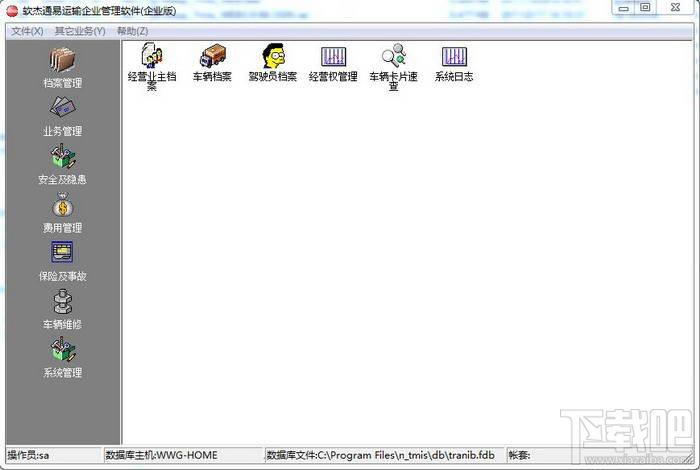The height and width of the screenshot is (470, 700).
Task: Click 帐套 status bar field
Action: point(598,455)
